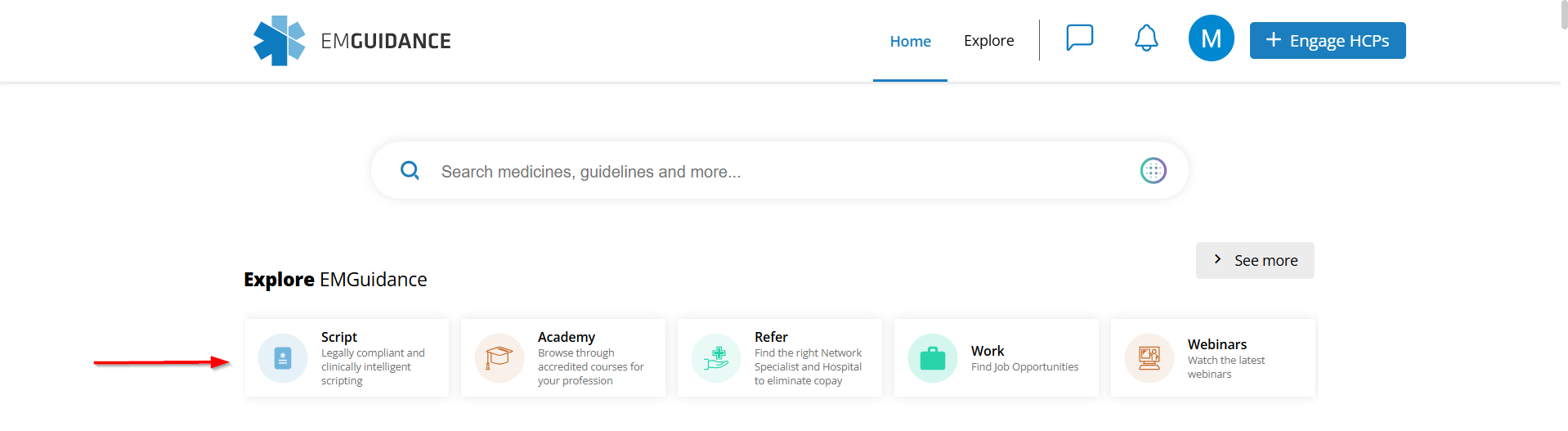Click the Refer hand-with-cross icon
The image size is (1568, 431).
click(x=716, y=358)
